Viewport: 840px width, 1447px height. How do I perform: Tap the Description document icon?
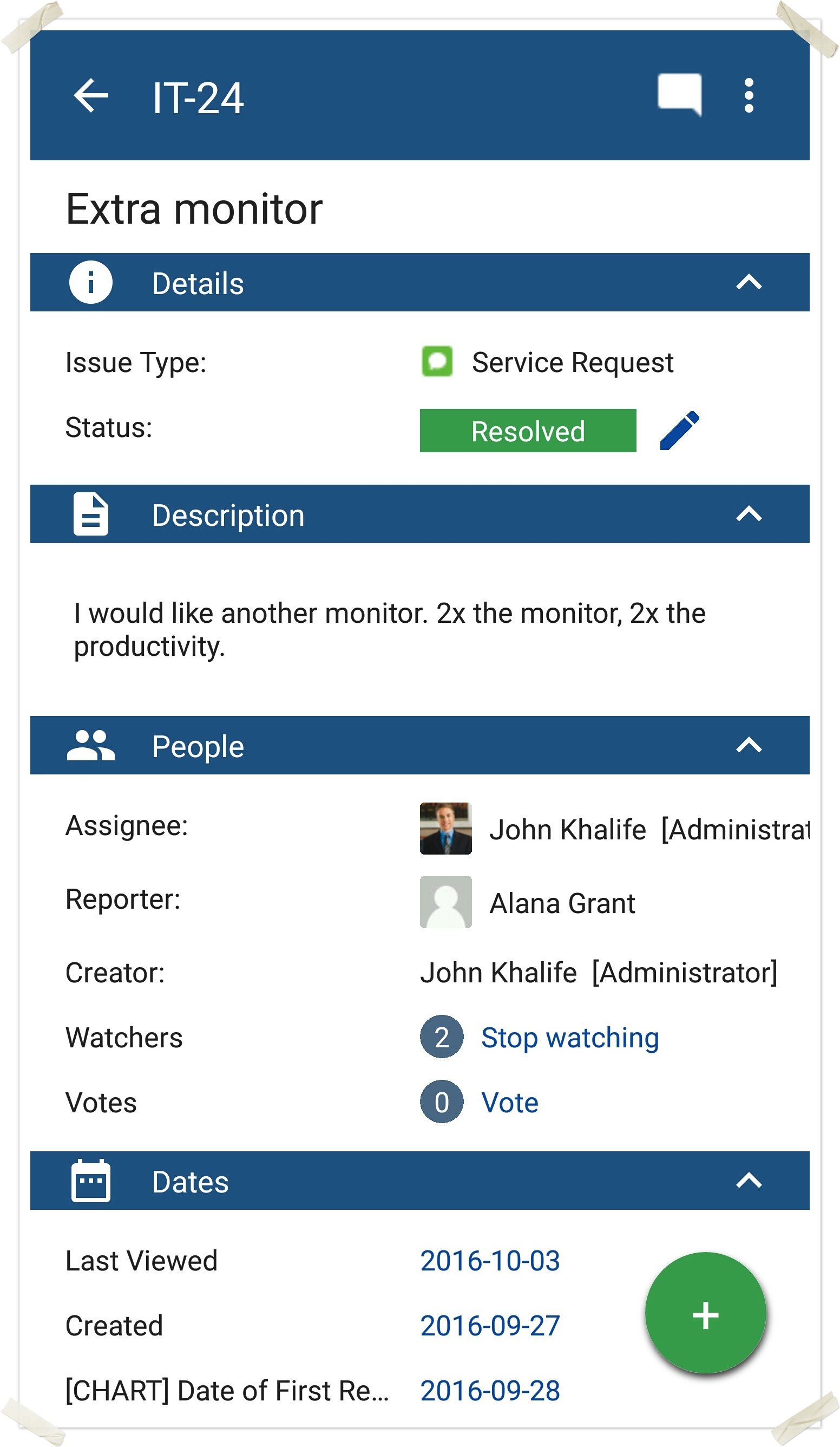(x=90, y=514)
